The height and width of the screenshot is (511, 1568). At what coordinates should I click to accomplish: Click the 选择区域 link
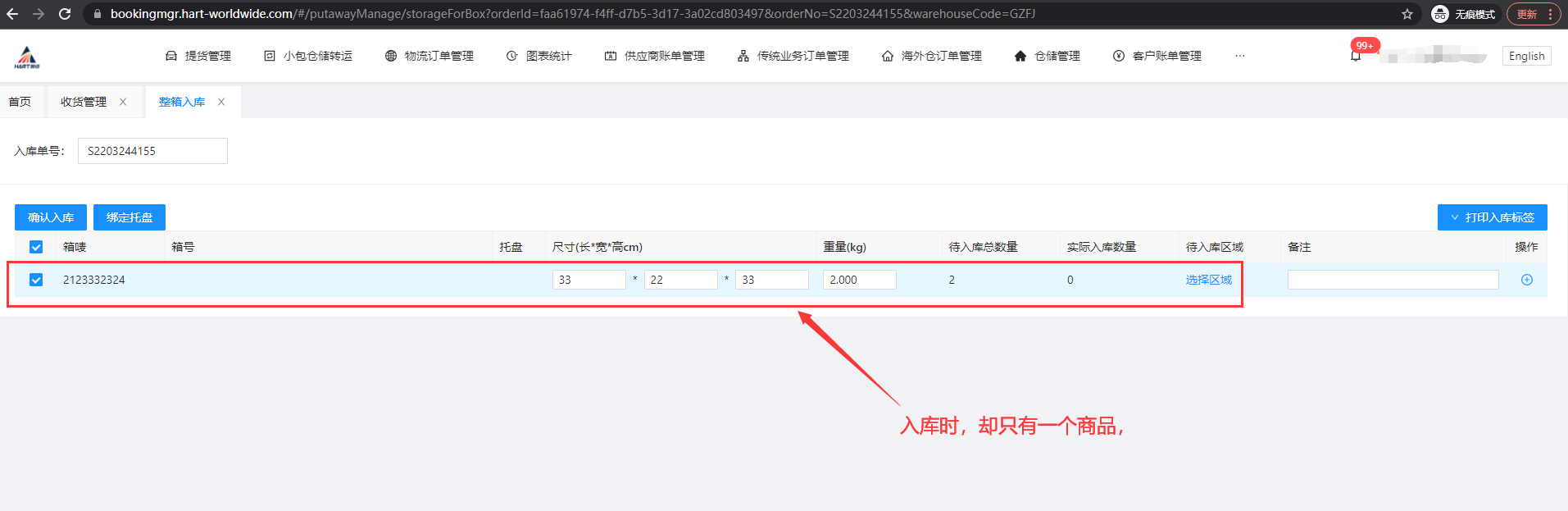(x=1208, y=280)
